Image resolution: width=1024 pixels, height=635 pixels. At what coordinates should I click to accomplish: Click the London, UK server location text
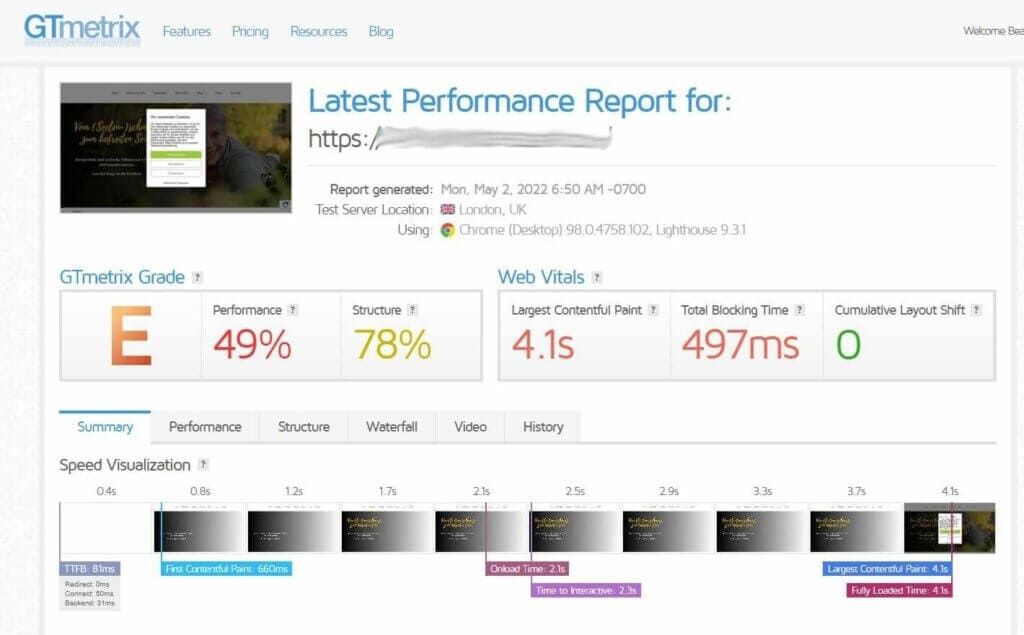coord(492,210)
